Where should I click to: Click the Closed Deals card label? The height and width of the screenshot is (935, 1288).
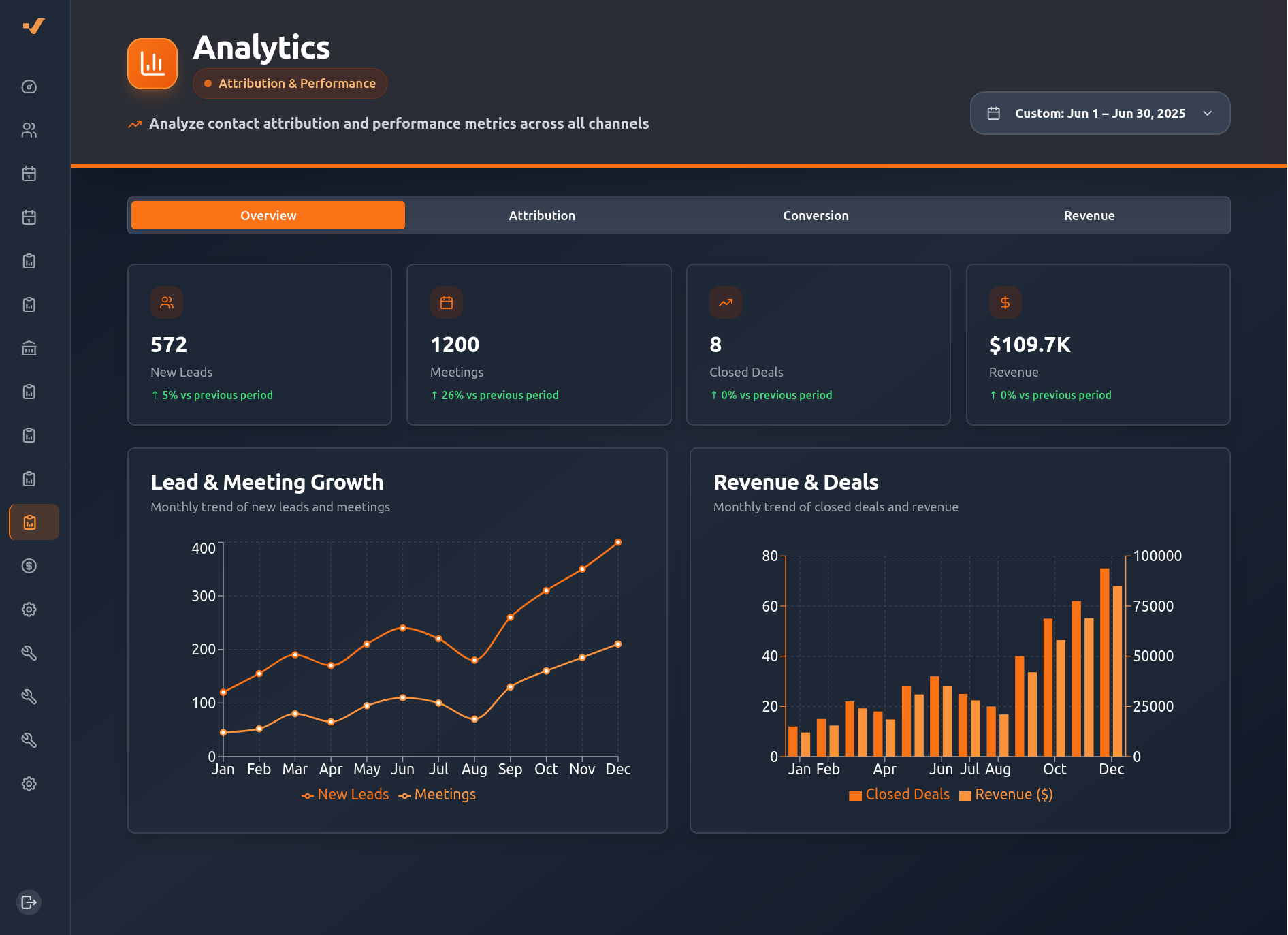[x=746, y=373]
